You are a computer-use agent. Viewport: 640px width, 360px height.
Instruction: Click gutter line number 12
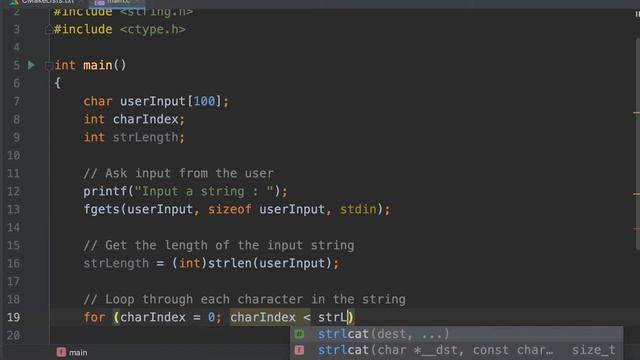click(13, 191)
